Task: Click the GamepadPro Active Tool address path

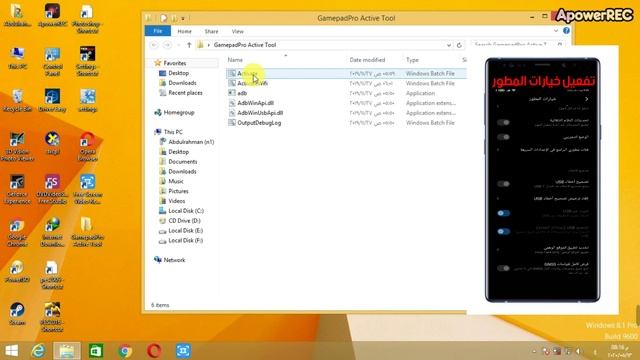Action: [245, 45]
